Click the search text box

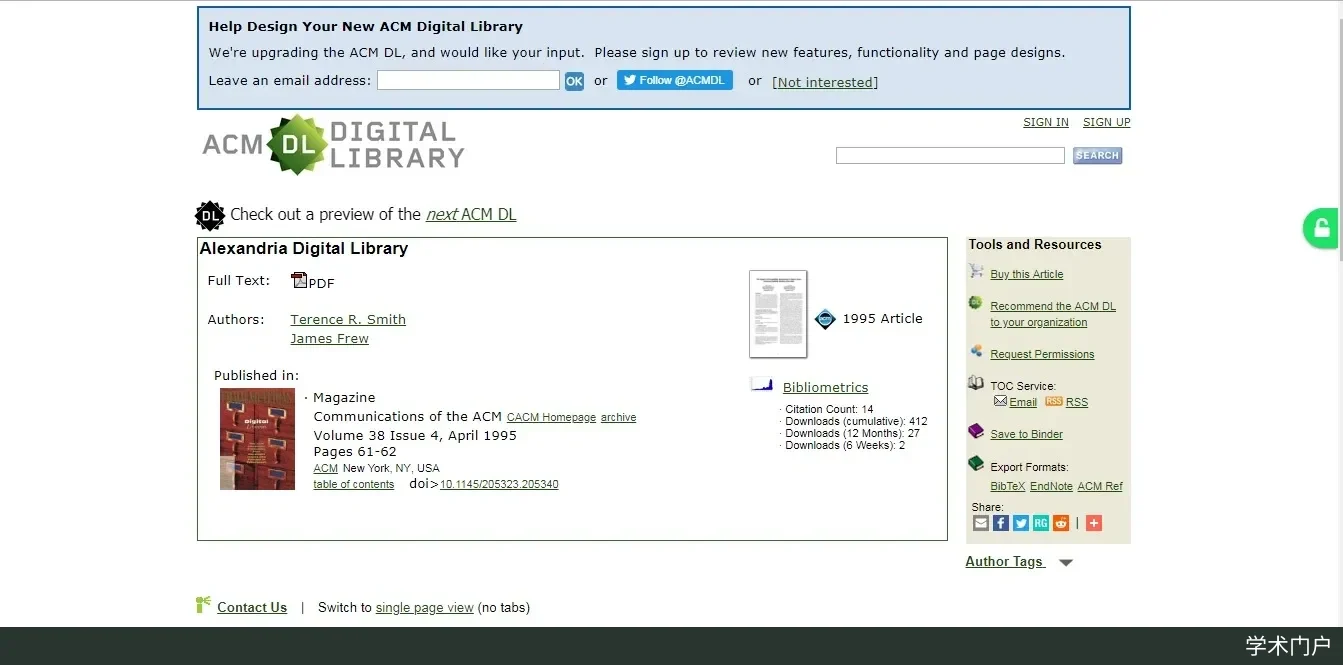coord(950,155)
